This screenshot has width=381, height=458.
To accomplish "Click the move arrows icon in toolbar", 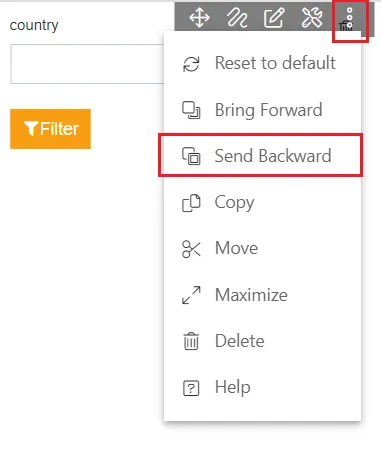I will click(x=199, y=17).
